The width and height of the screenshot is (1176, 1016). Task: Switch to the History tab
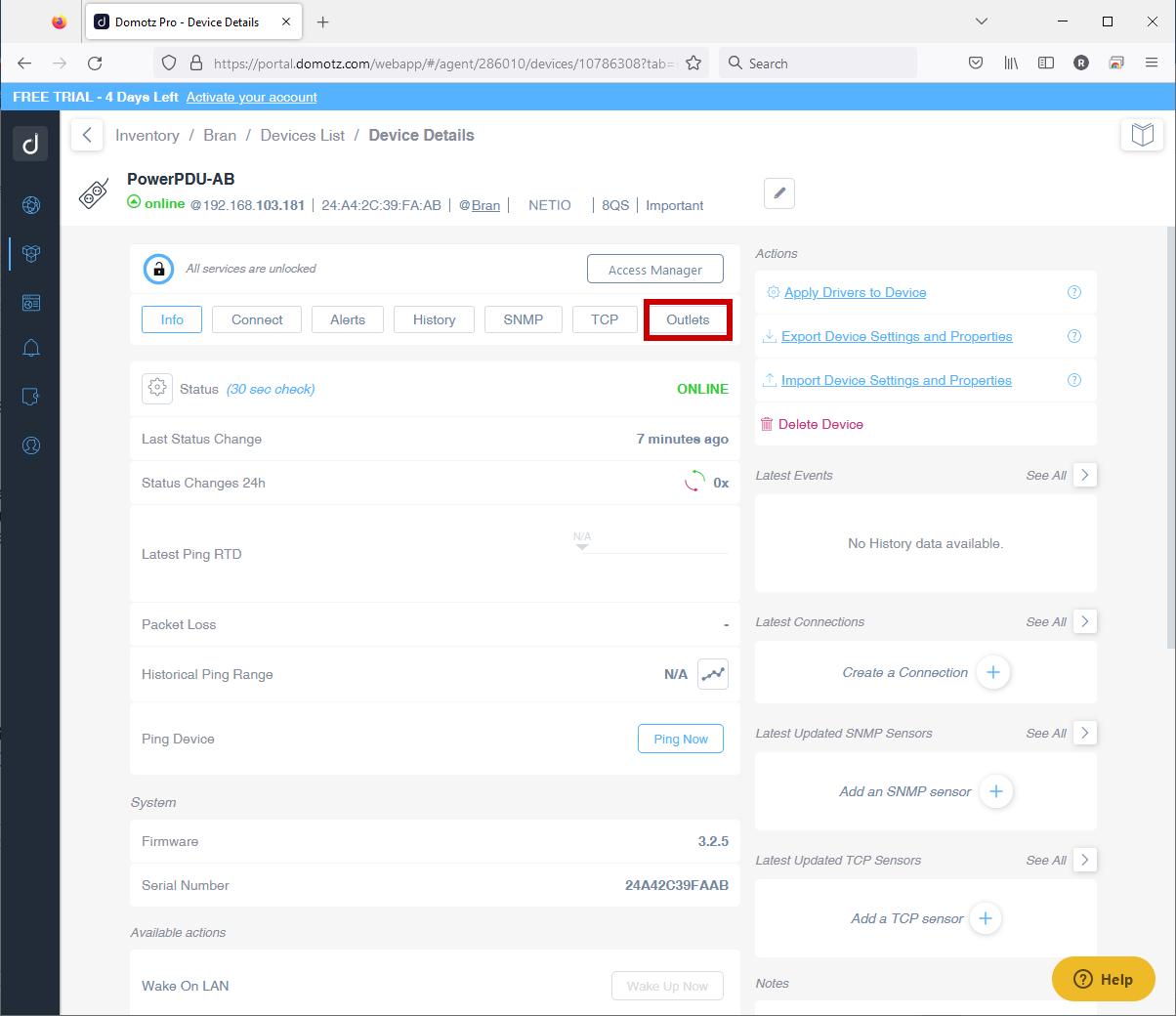434,319
